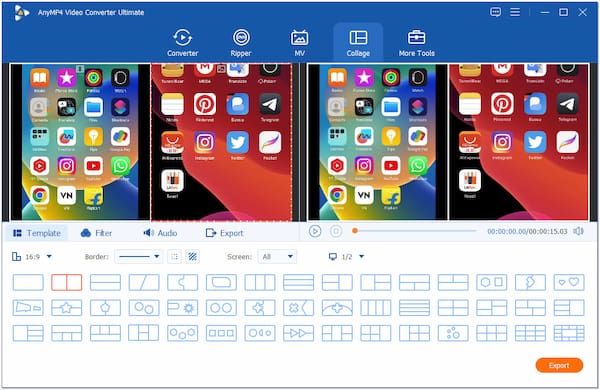Viewport: 600px width, 390px height.
Task: Mute audio with the speaker volume icon
Action: pos(578,231)
